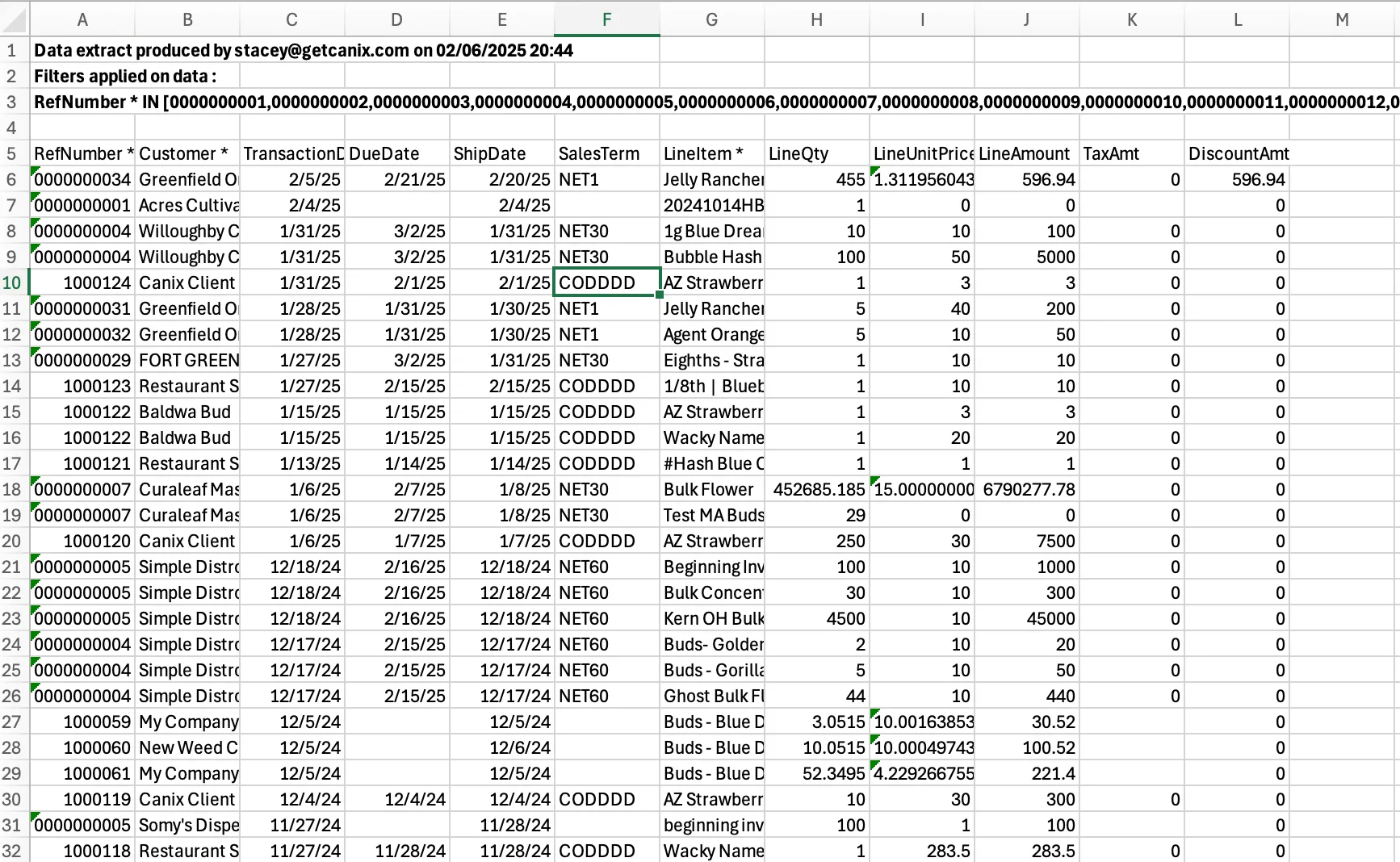The height and width of the screenshot is (862, 1400).
Task: Click RefNumber cell 1000060
Action: point(82,748)
